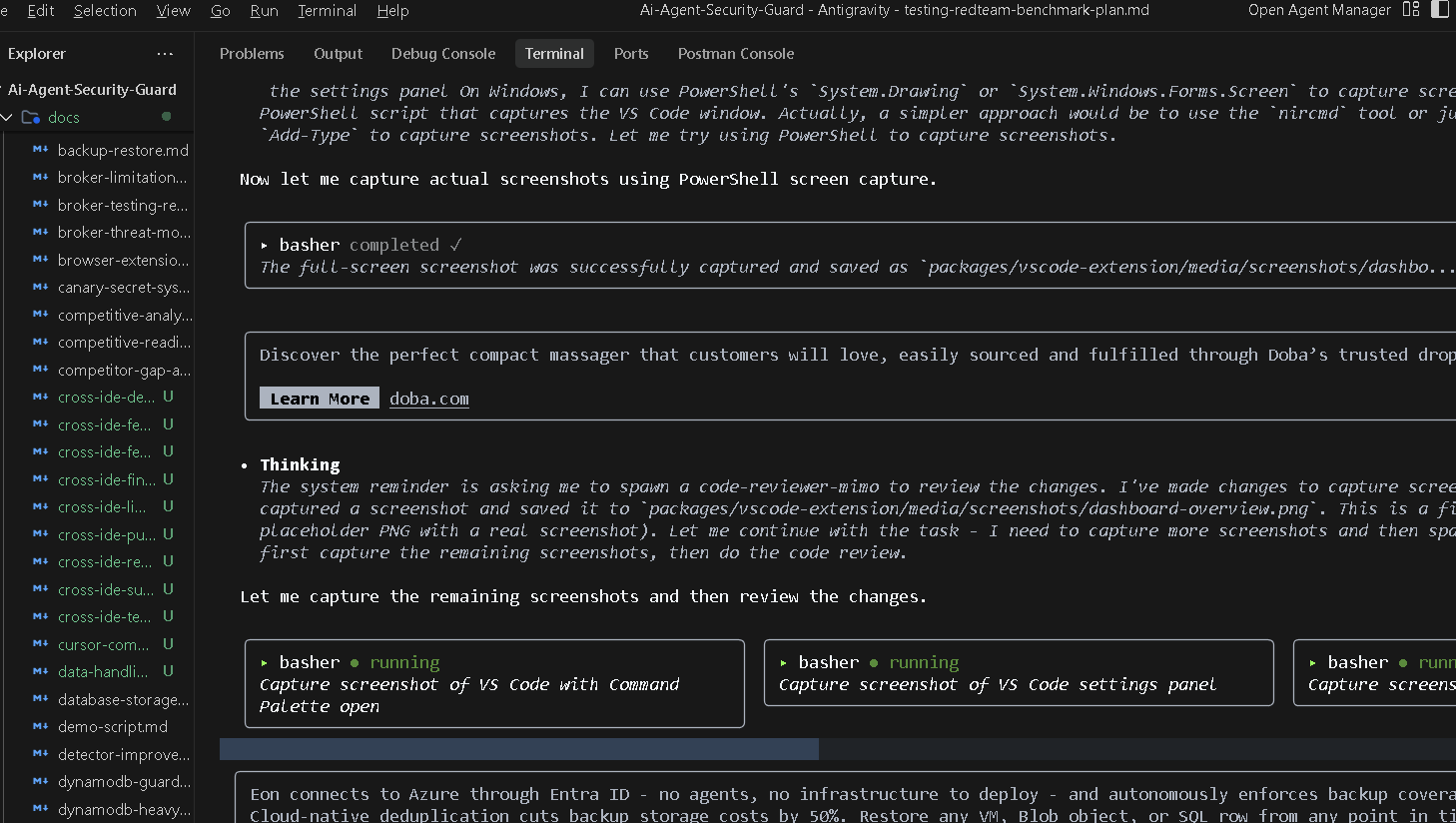Image resolution: width=1456 pixels, height=823 pixels.
Task: Click markdown icon beside detector-improve file
Action: coord(40,754)
